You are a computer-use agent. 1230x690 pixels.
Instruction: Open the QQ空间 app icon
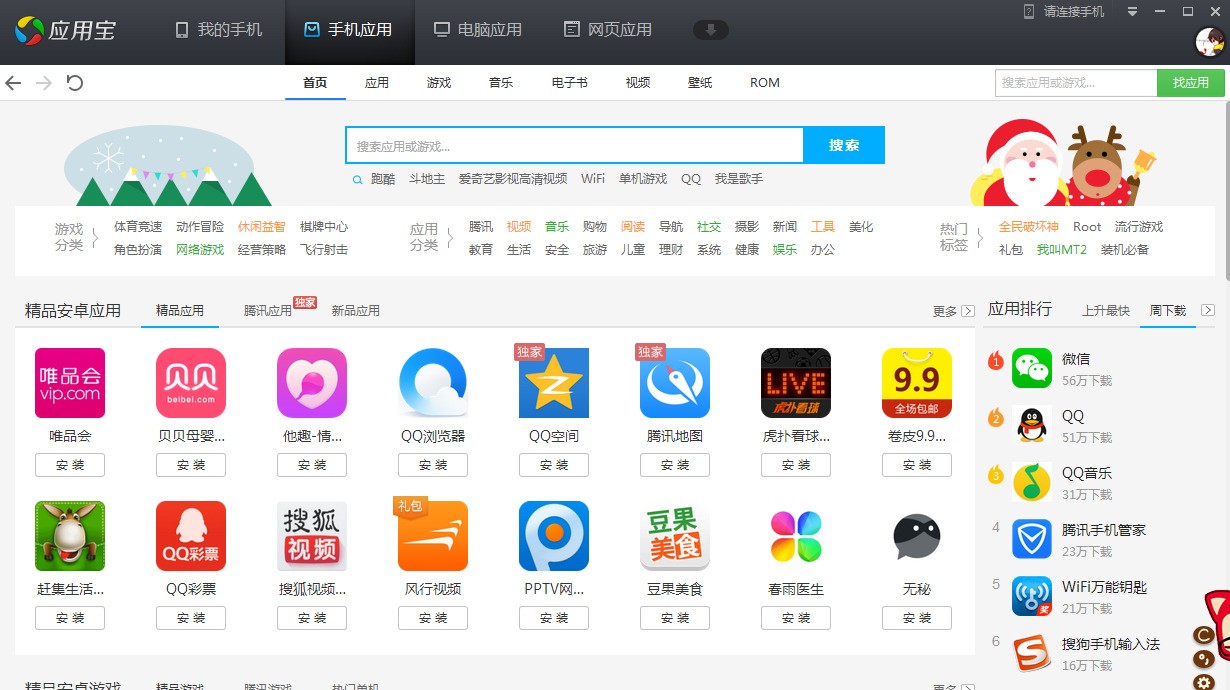point(554,383)
